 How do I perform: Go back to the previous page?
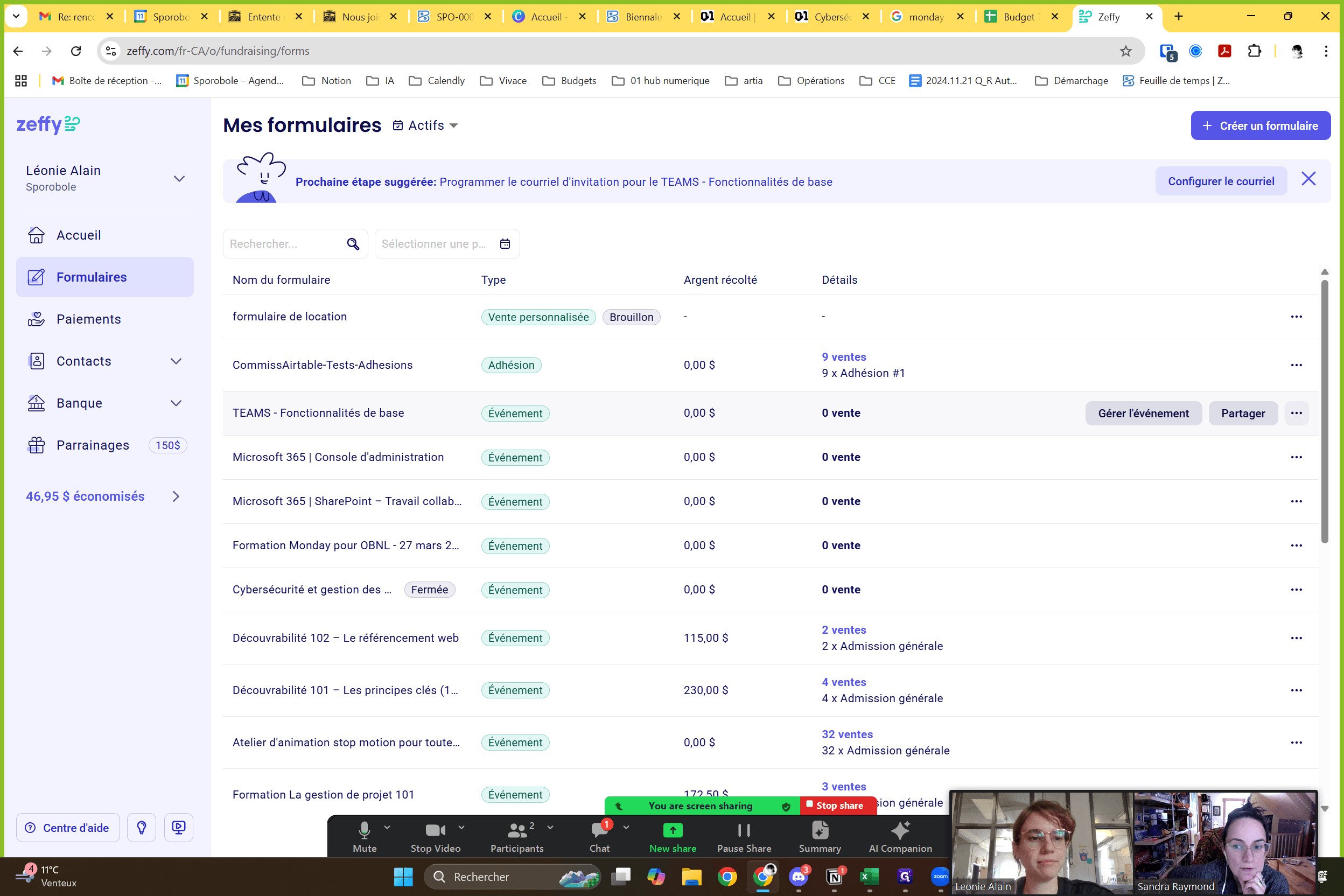tap(18, 51)
